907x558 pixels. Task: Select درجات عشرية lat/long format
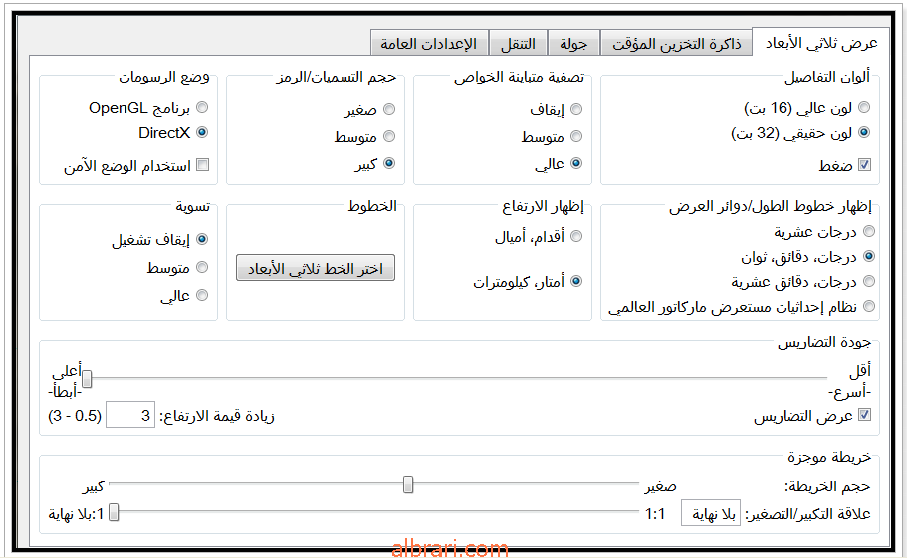869,232
